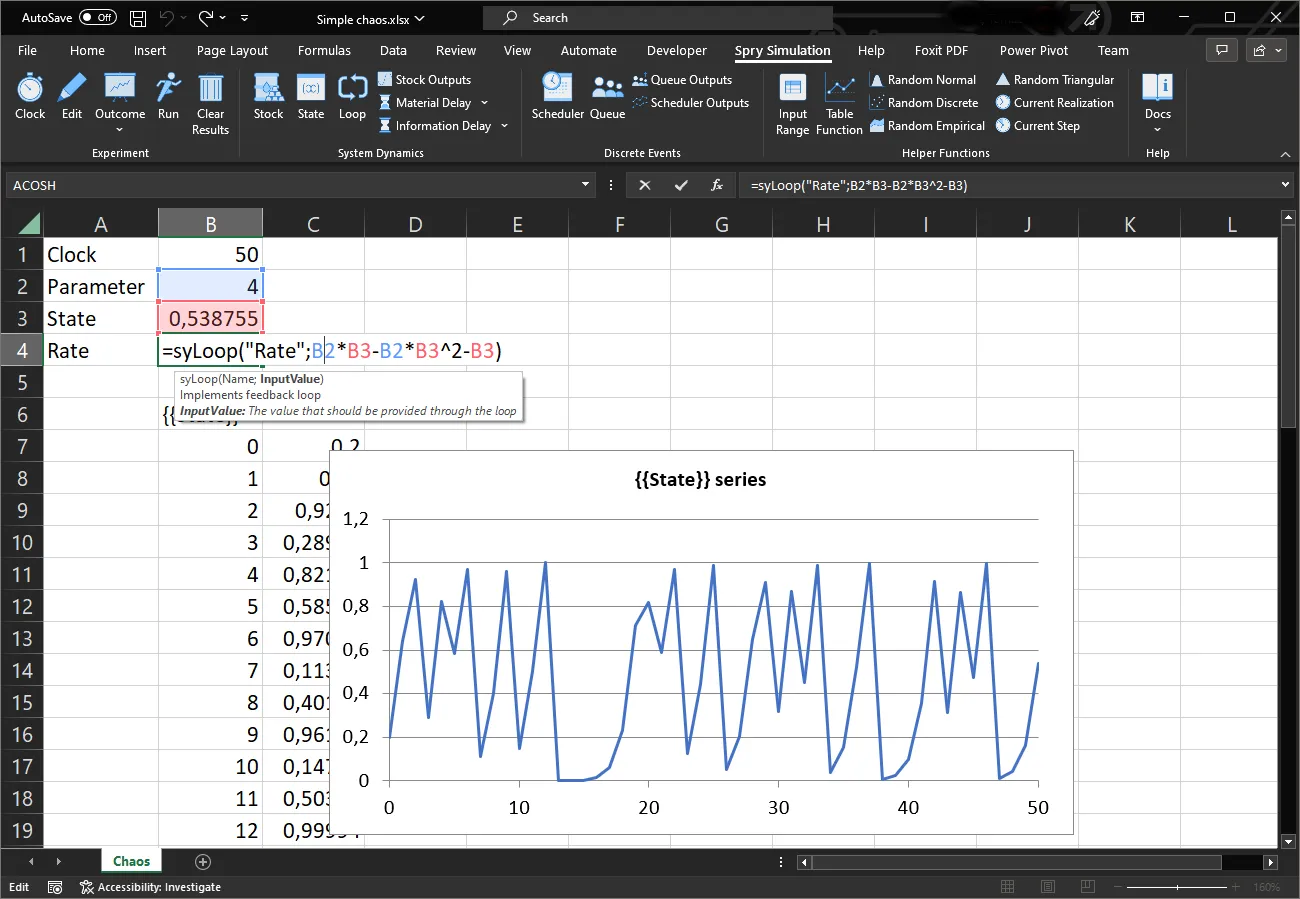Open the Name Box dropdown showing ACOSH
This screenshot has width=1300, height=899.
(585, 185)
